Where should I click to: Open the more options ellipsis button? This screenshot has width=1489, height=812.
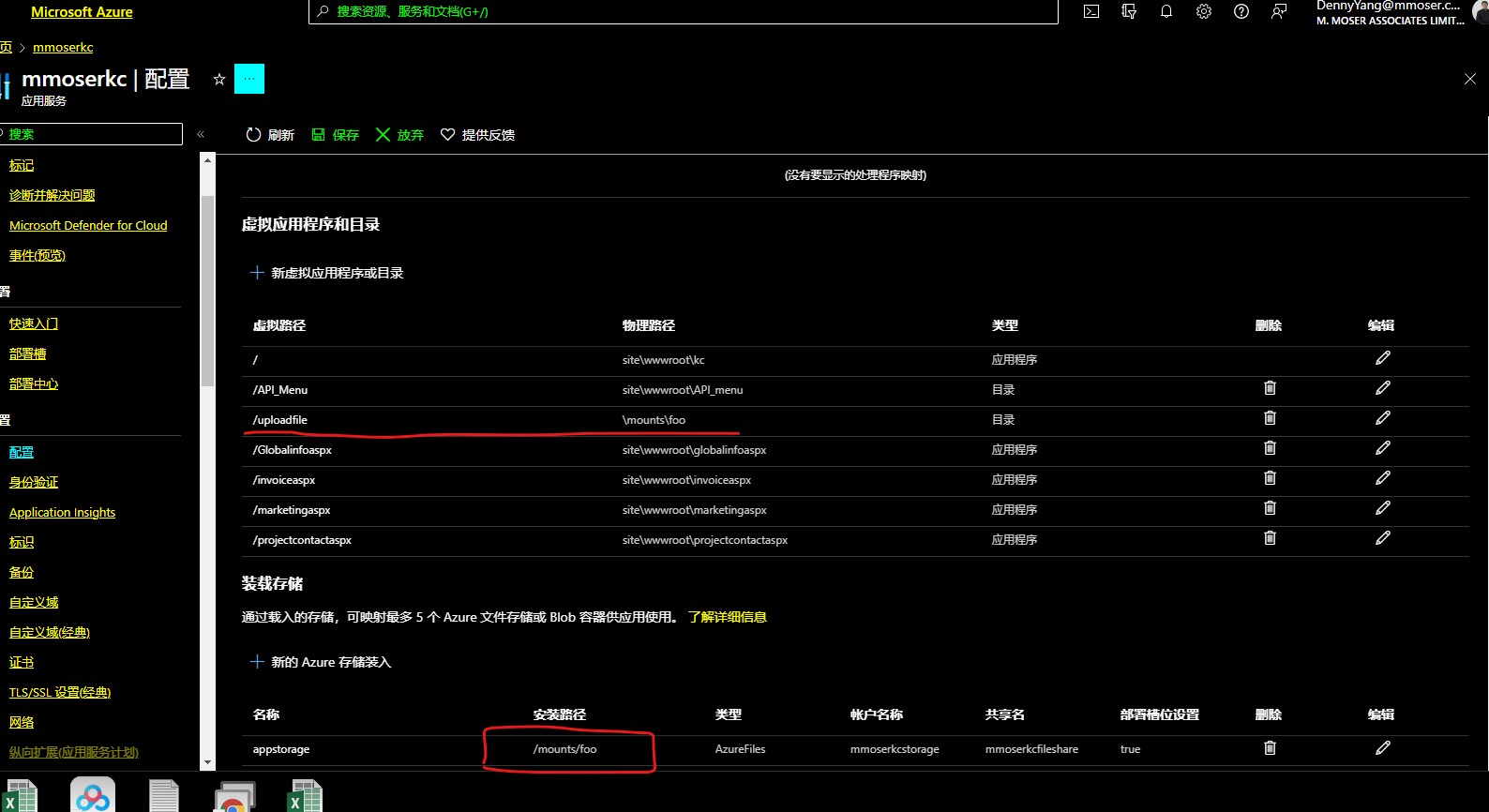coord(249,79)
